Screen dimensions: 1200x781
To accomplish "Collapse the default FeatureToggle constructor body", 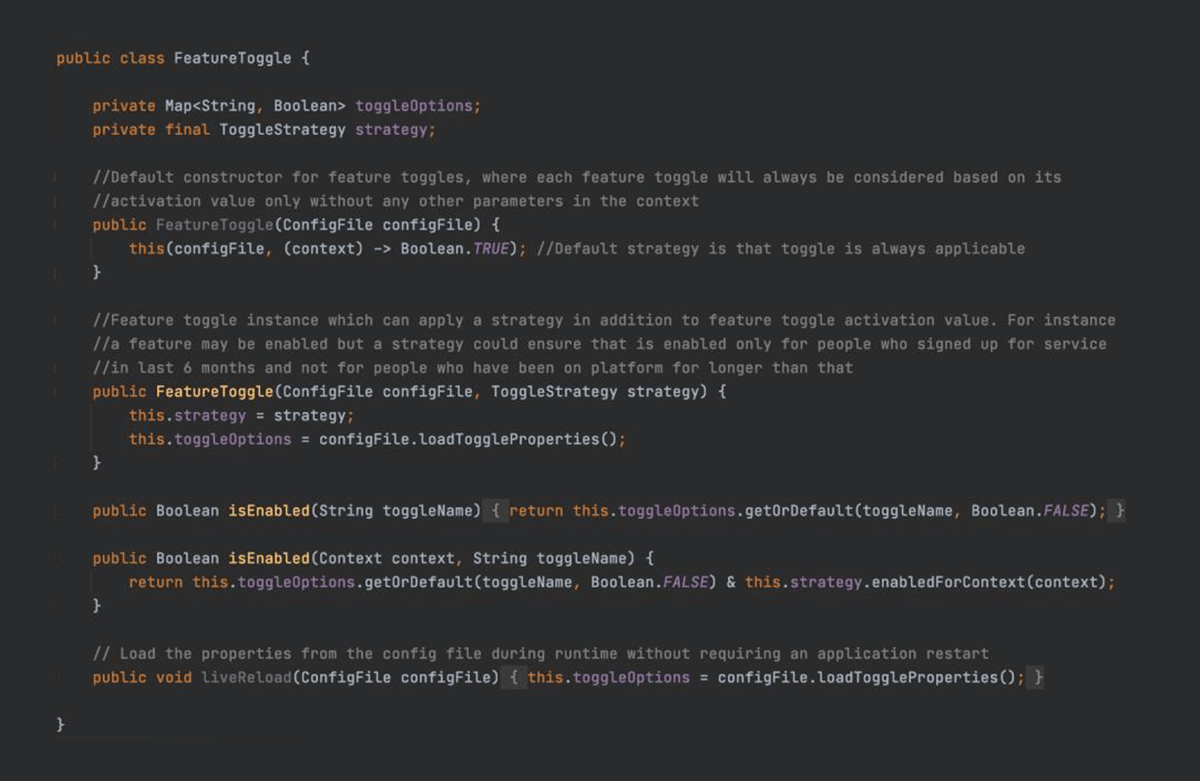I will pyautogui.click(x=57, y=224).
